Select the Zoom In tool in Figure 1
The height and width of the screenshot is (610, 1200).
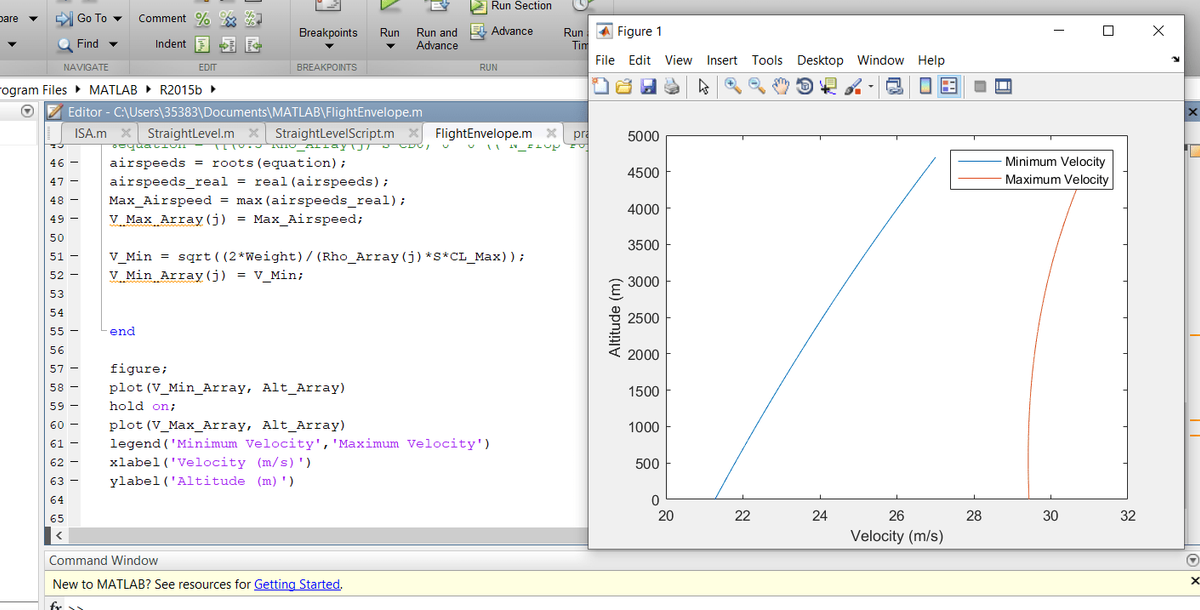tap(731, 87)
